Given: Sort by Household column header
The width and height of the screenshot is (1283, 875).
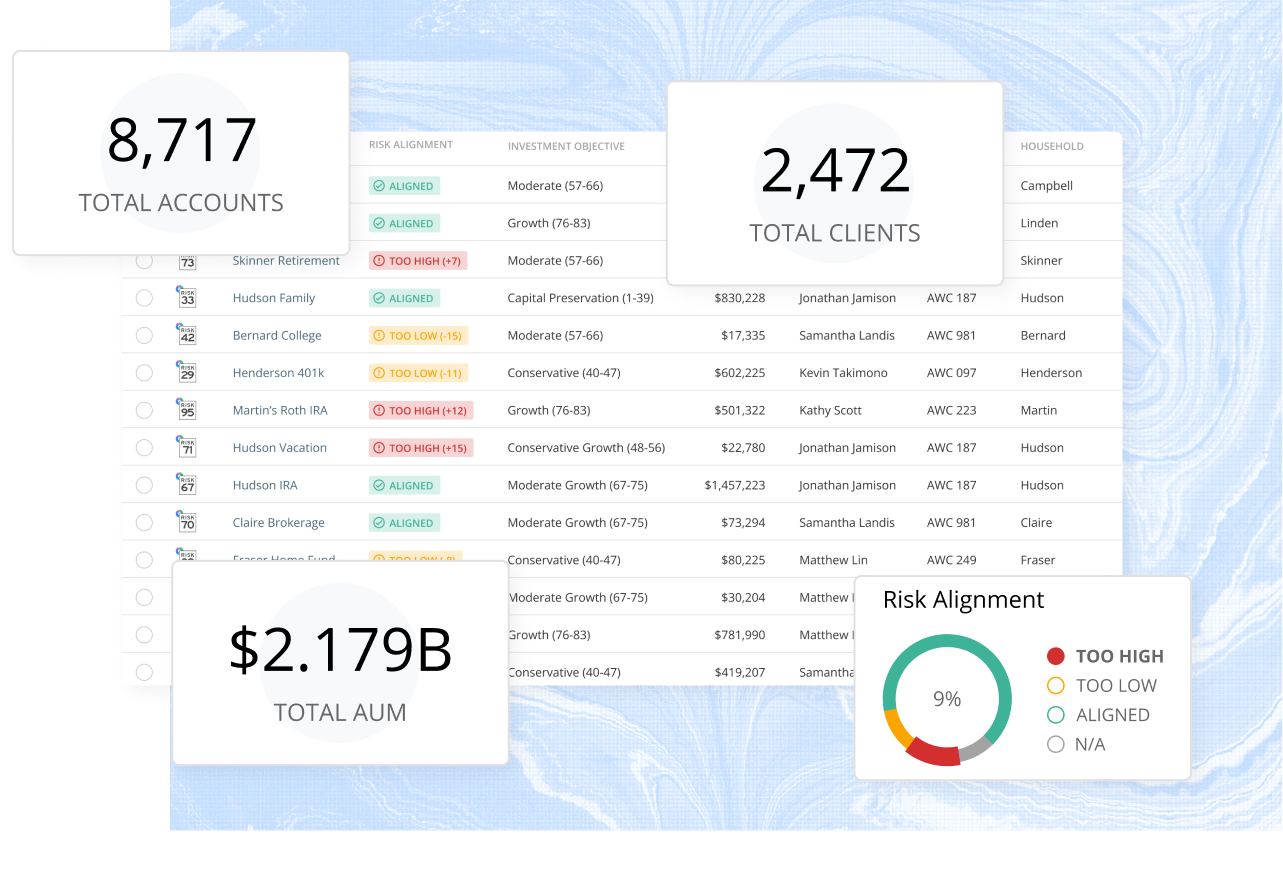Looking at the screenshot, I should click(1052, 146).
